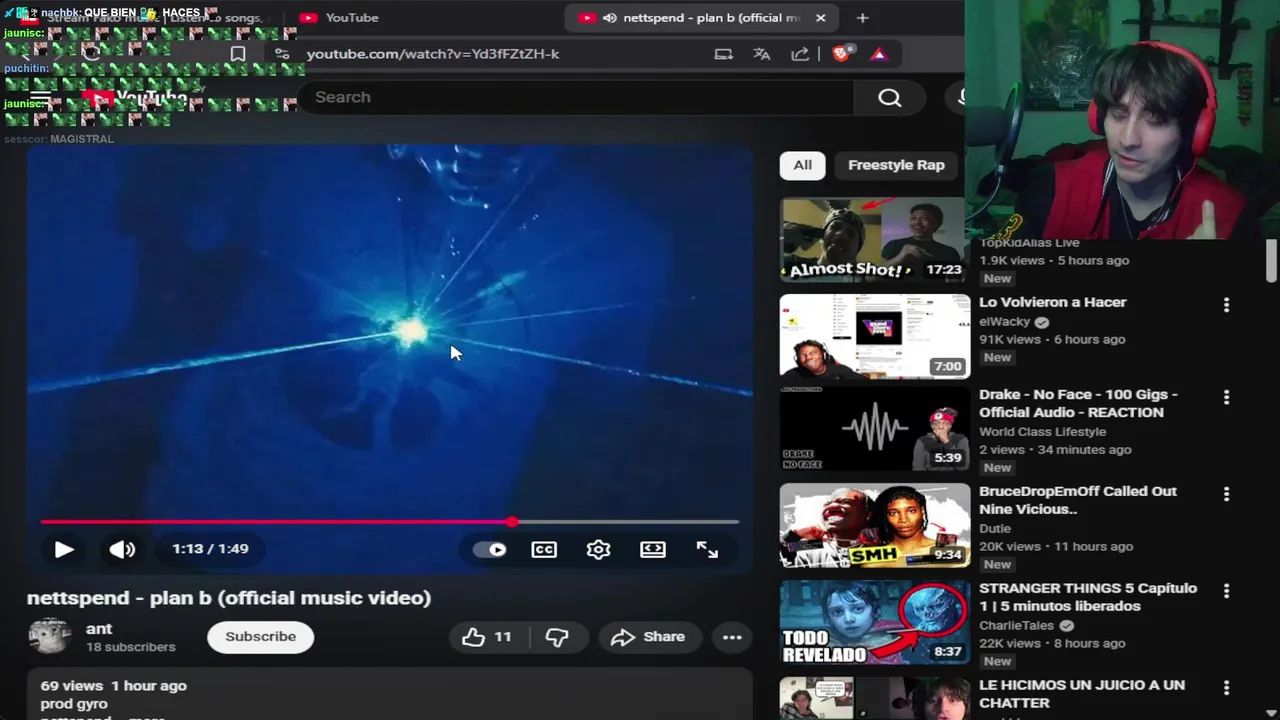Click the TODO REVELADO 8:37 thumbnail
Viewport: 1280px width, 720px height.
pyautogui.click(x=875, y=623)
